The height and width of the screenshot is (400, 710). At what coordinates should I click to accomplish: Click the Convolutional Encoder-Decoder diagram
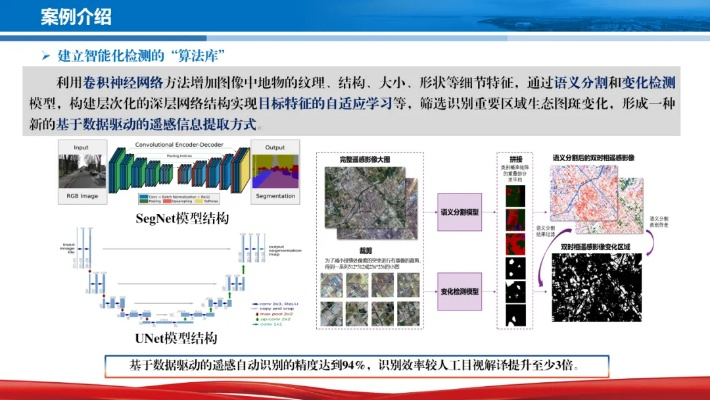[179, 168]
